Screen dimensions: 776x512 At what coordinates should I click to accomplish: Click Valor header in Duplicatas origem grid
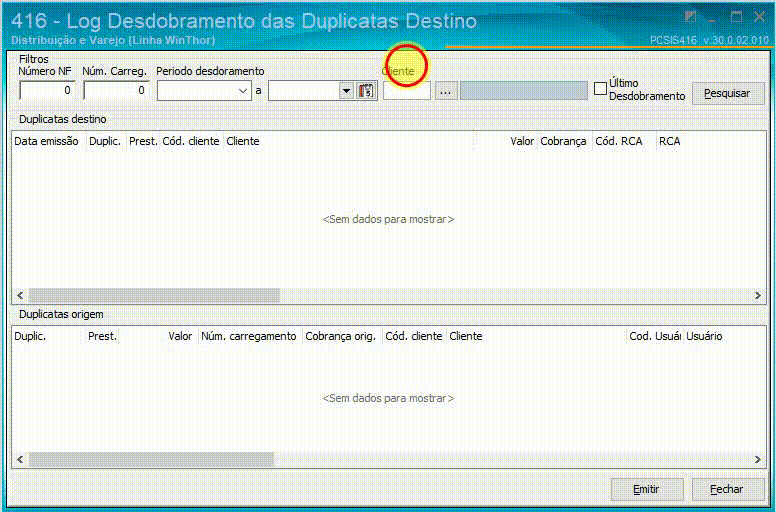tap(159, 336)
